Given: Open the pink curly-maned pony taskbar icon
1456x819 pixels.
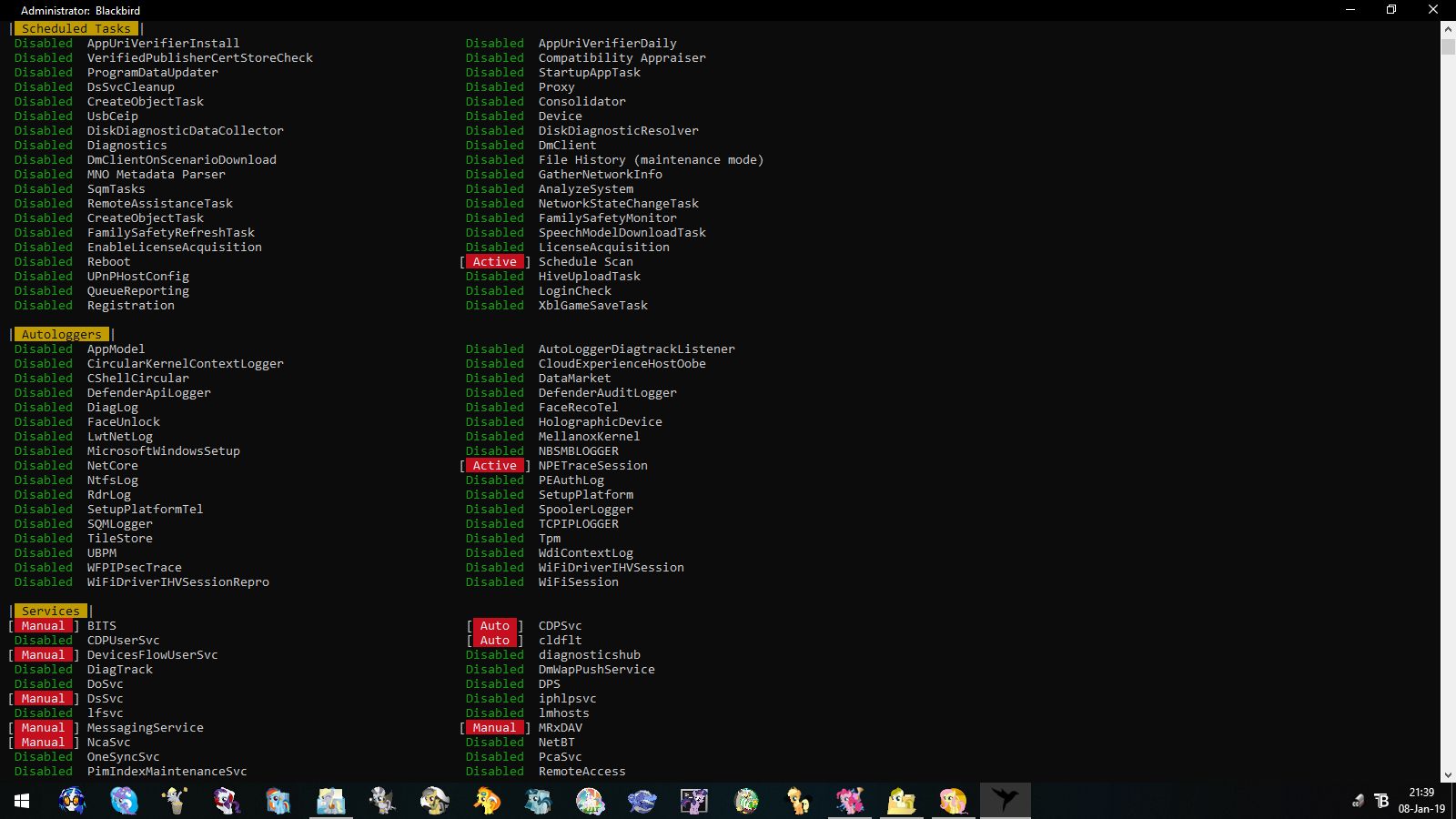Looking at the screenshot, I should 850,801.
